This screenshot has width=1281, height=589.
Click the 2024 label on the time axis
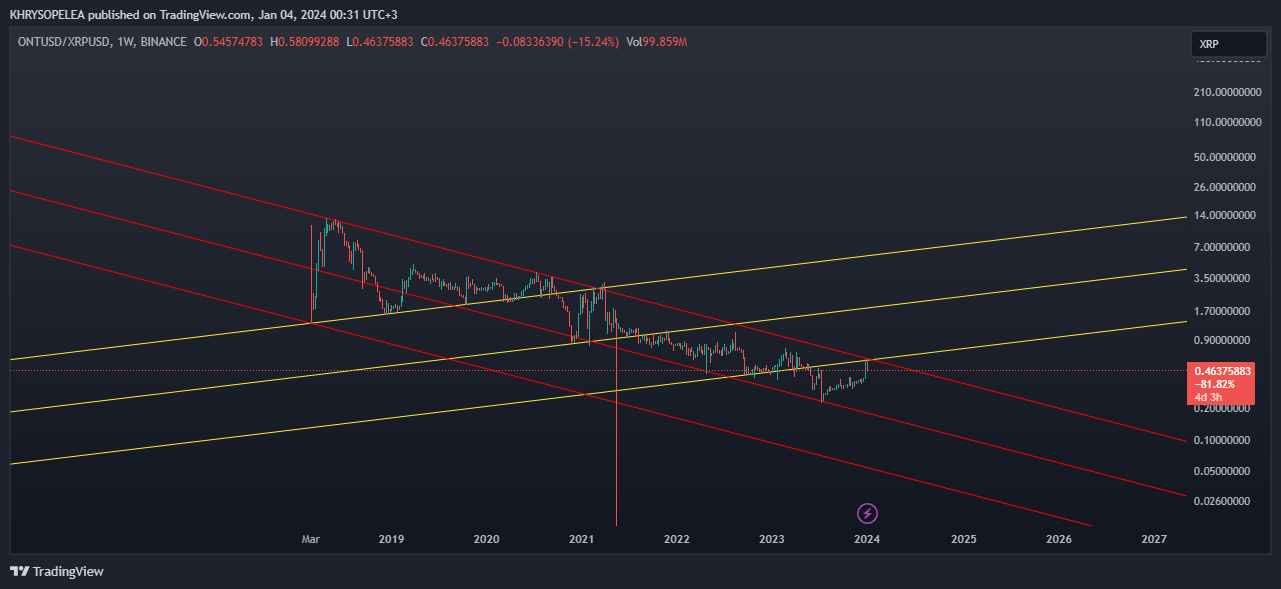click(867, 539)
